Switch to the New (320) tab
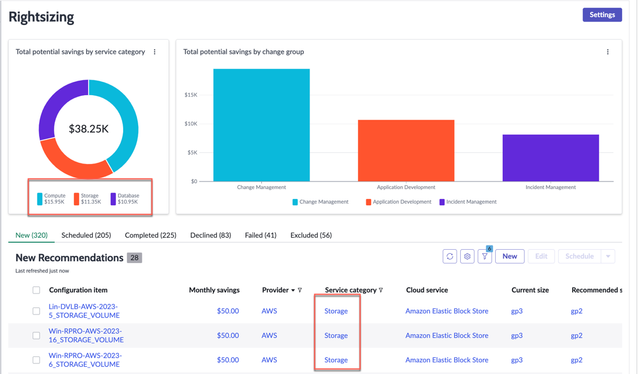Image resolution: width=638 pixels, height=374 pixels. click(x=31, y=235)
